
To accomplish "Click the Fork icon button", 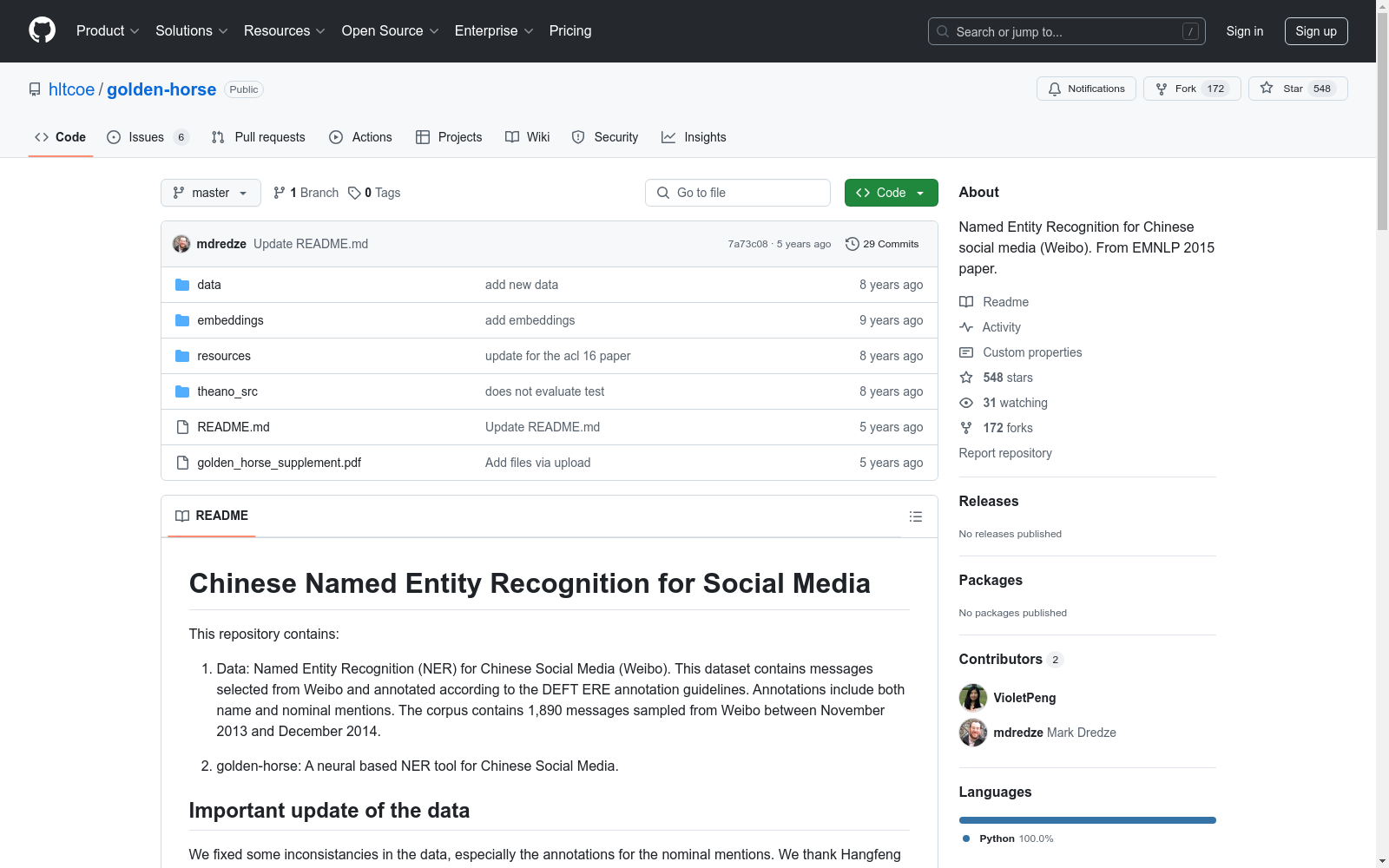I will 1162,89.
